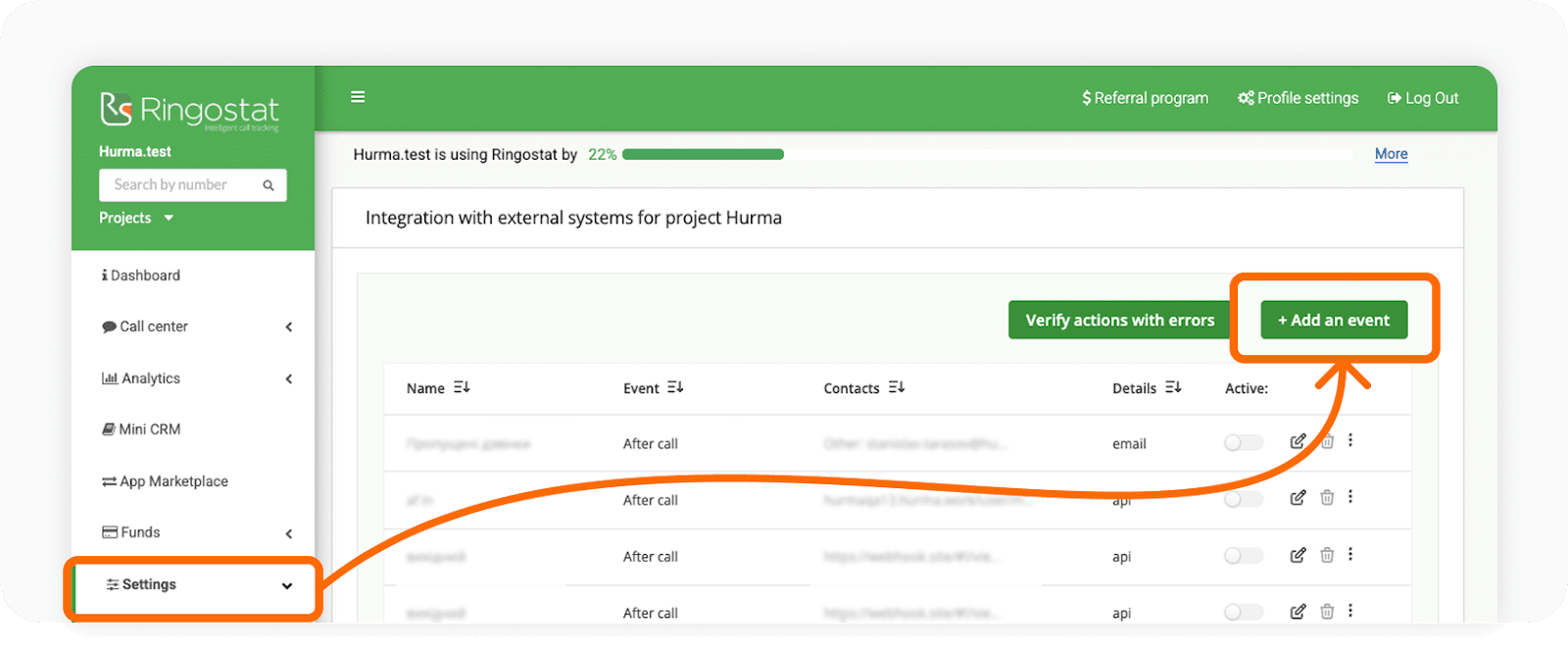Delete the fourth row event
This screenshot has height=651, width=1568.
tap(1327, 612)
